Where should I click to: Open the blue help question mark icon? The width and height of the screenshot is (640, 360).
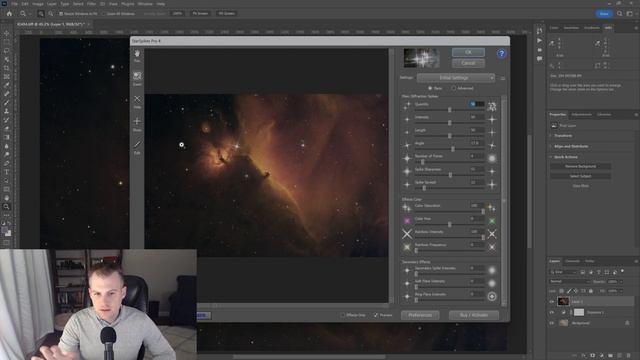501,53
